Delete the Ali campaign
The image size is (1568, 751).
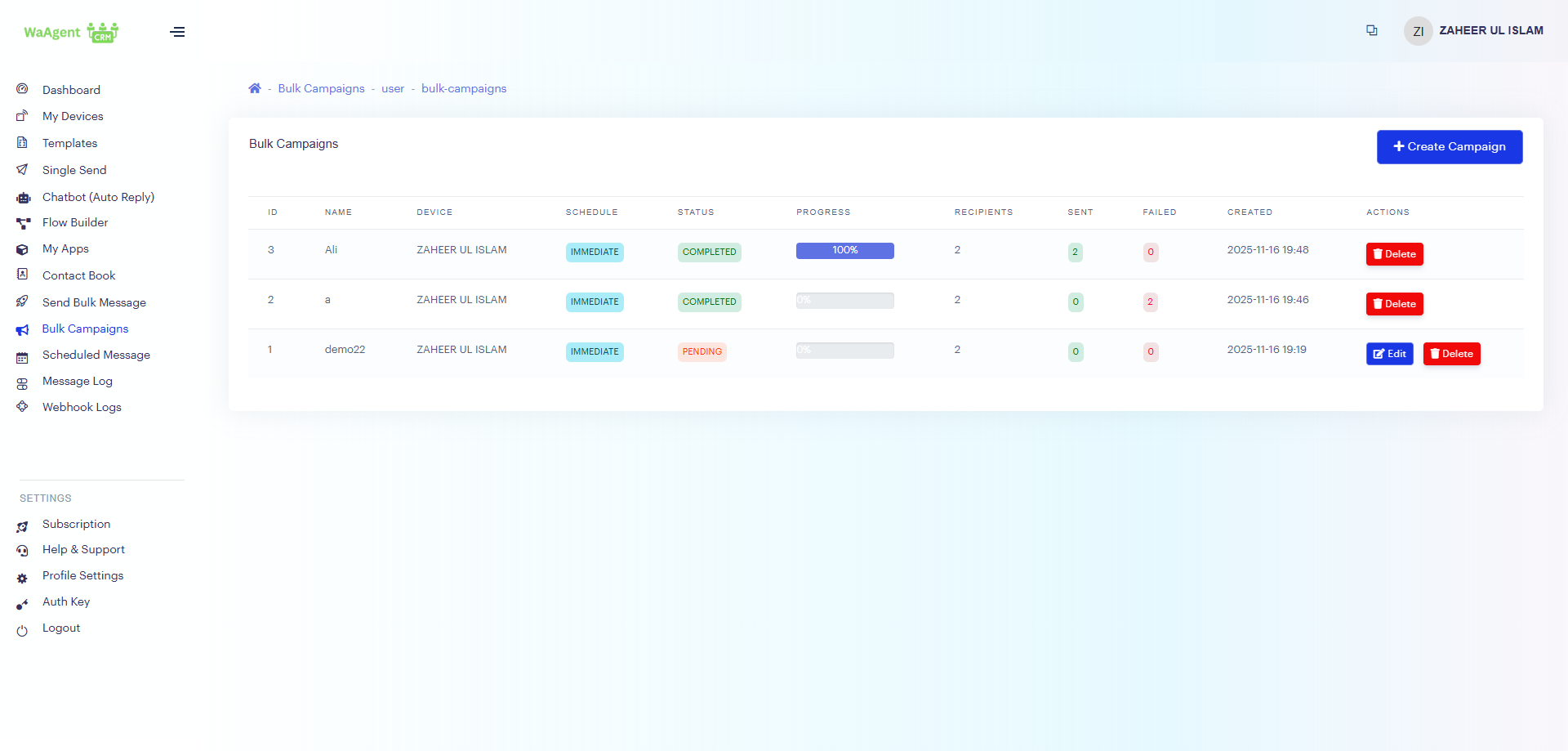(1394, 254)
